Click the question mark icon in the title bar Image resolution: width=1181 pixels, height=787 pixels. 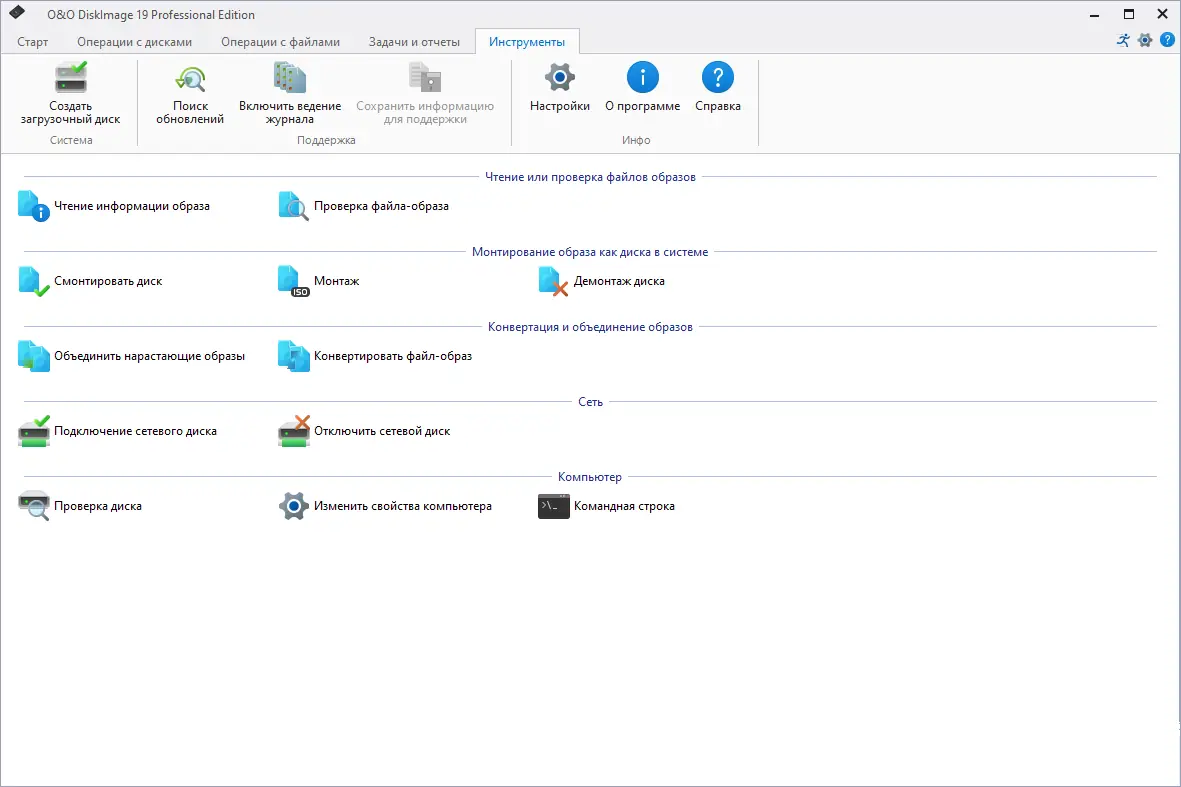(x=1167, y=40)
